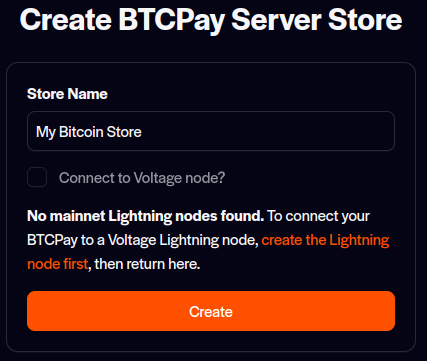This screenshot has height=361, width=427.
Task: Click the 'Store Name' field label
Action: click(x=67, y=94)
